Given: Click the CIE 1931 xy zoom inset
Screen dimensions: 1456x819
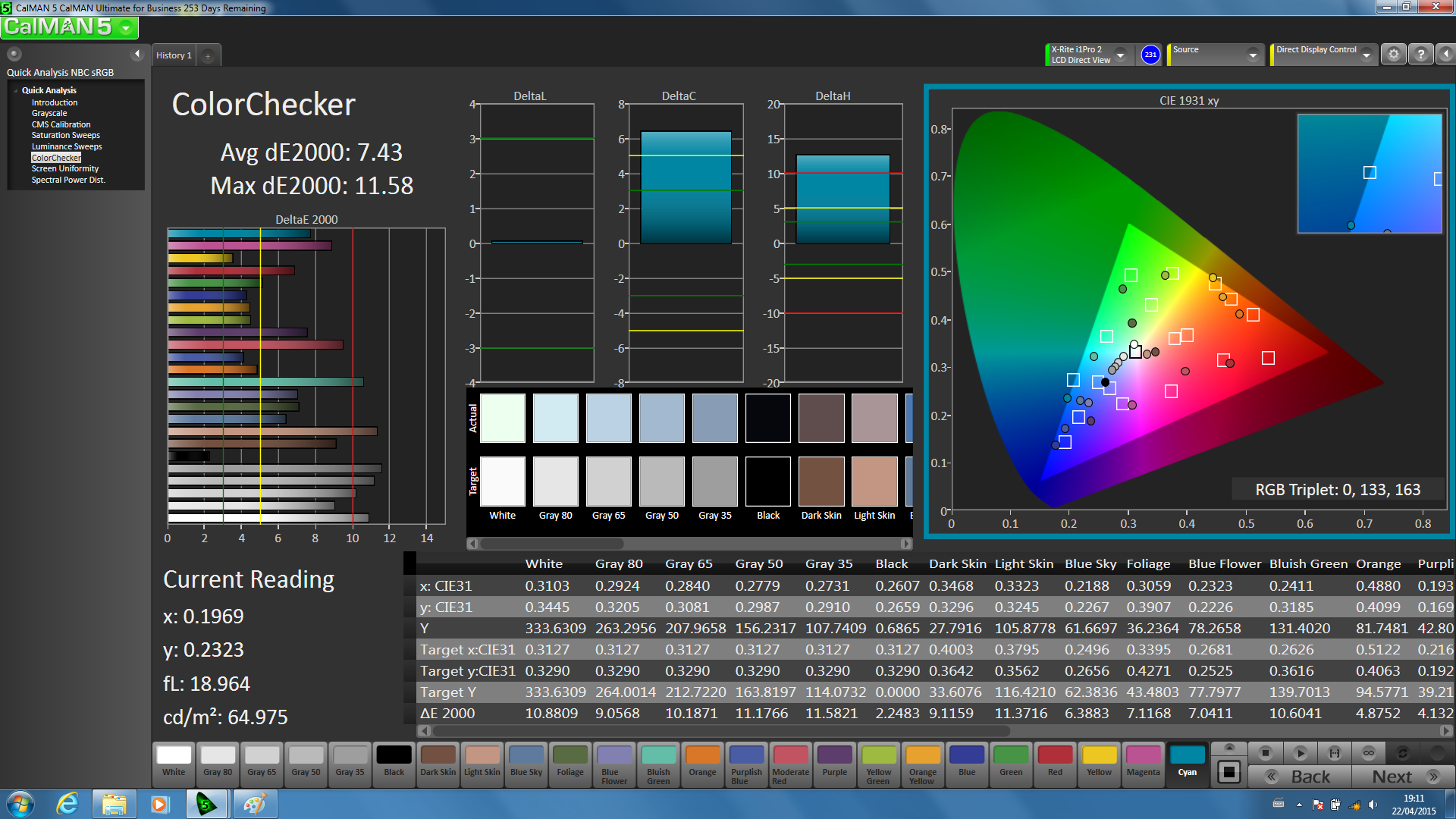Looking at the screenshot, I should coord(1370,174).
